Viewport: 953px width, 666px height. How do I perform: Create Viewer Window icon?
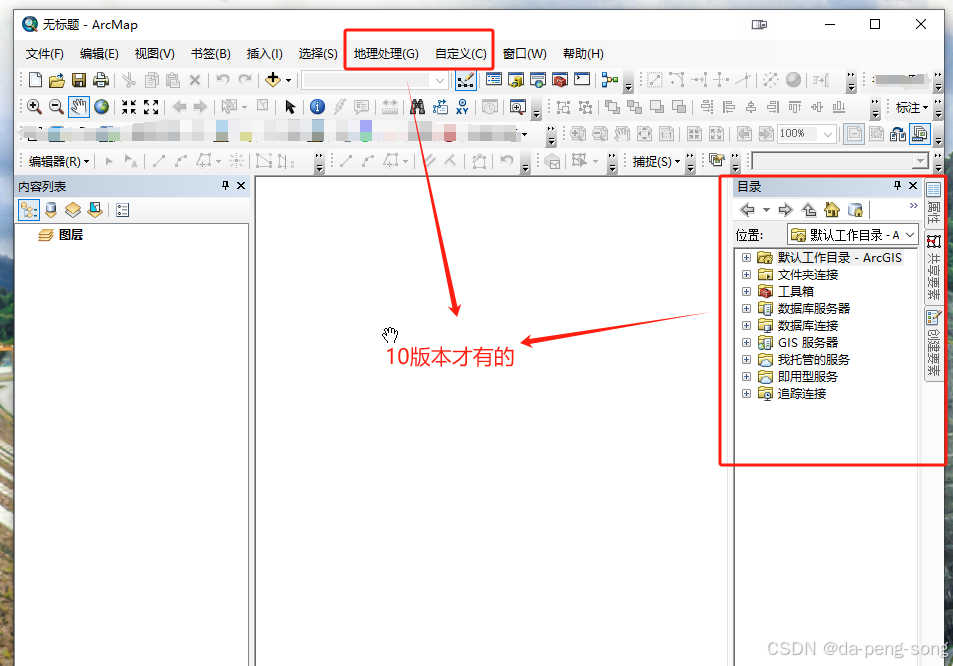pyautogui.click(x=517, y=107)
